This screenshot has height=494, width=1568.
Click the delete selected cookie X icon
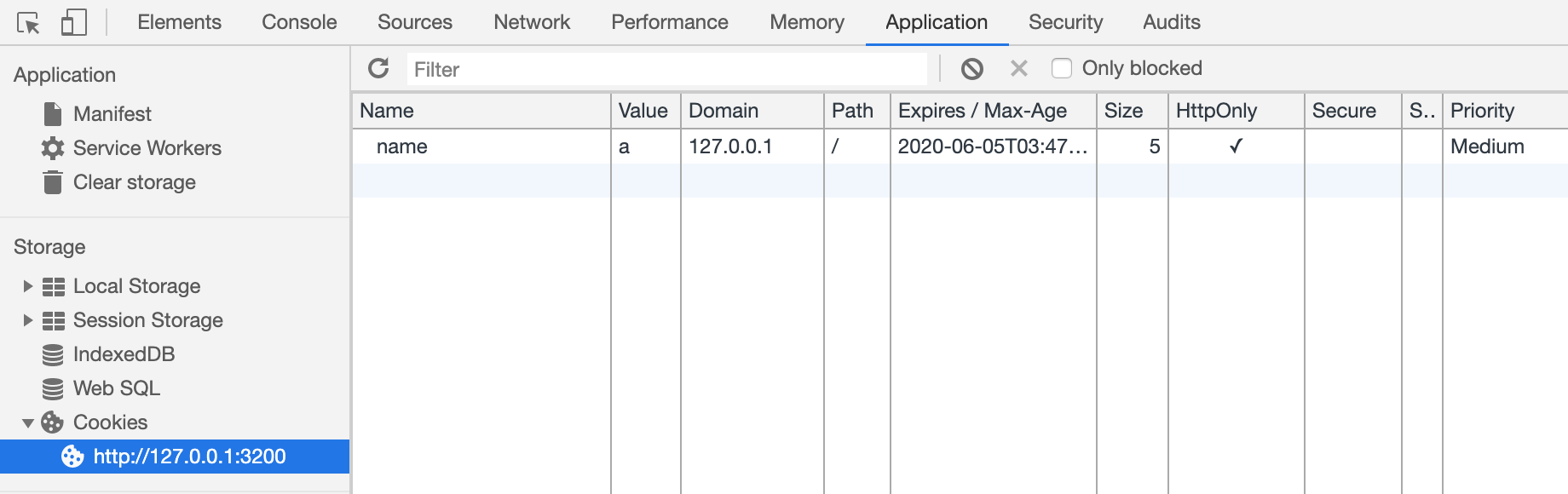click(1018, 68)
